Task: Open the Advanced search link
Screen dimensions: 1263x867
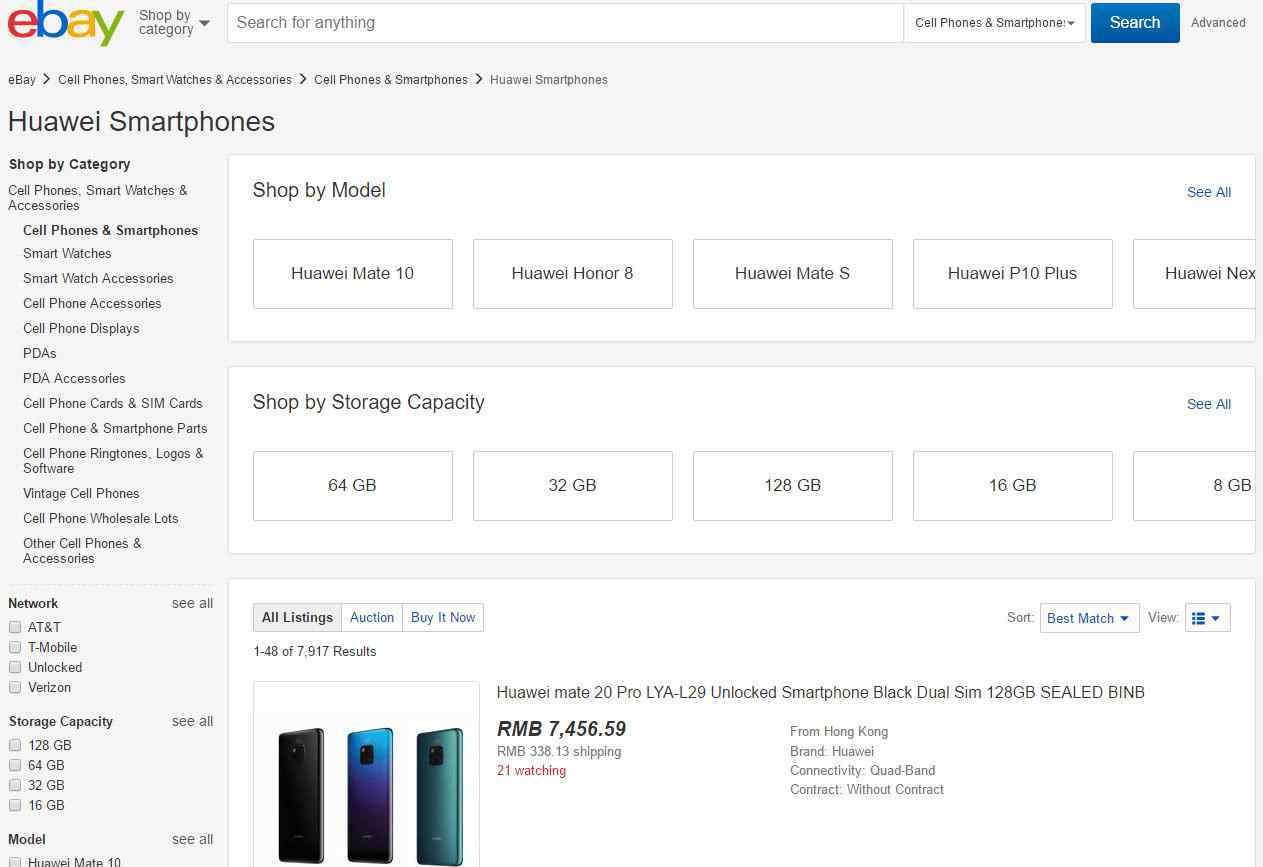Action: click(1218, 23)
